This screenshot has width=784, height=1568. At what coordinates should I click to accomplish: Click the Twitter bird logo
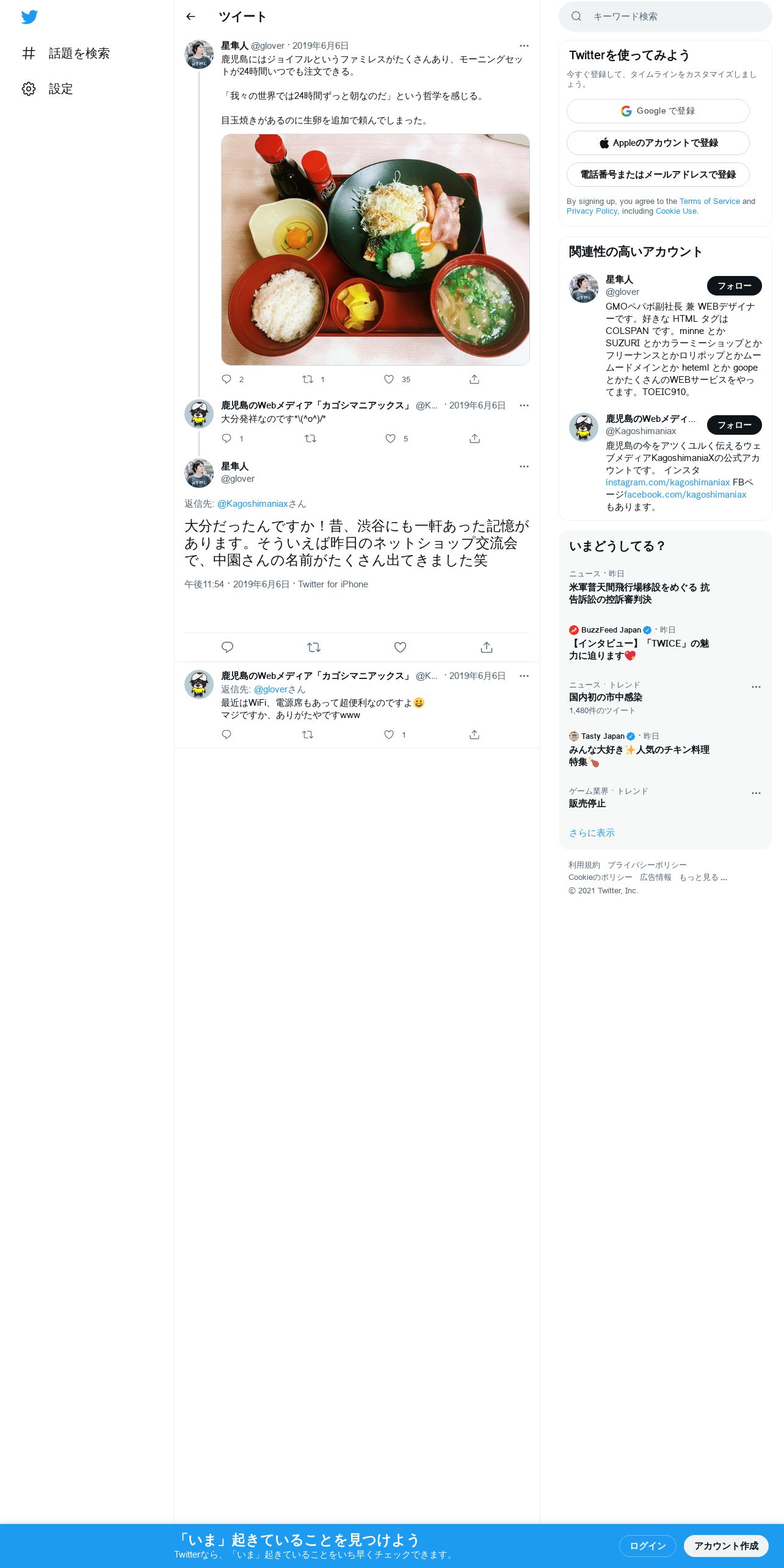[x=29, y=17]
